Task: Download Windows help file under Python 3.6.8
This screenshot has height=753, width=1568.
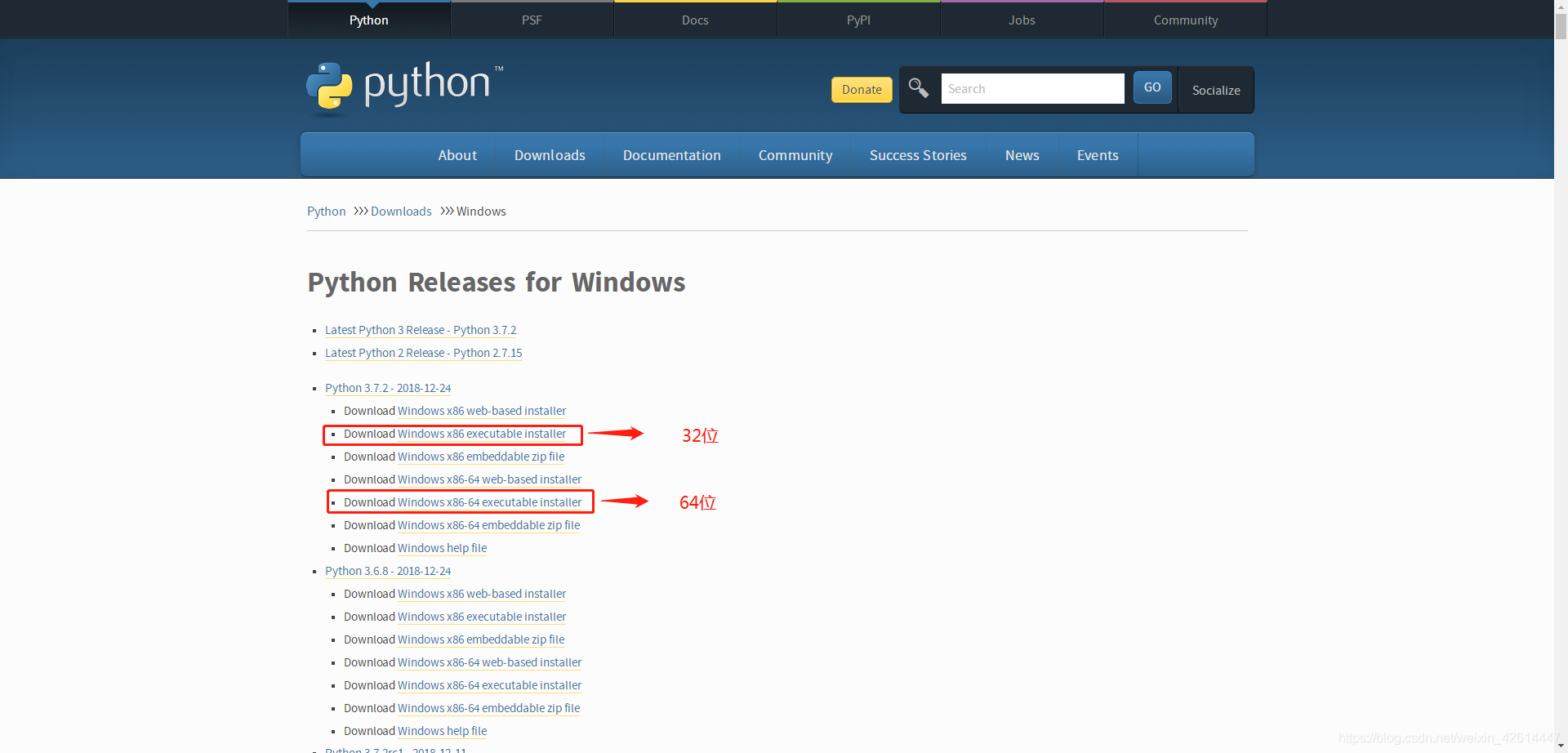Action: [443, 731]
